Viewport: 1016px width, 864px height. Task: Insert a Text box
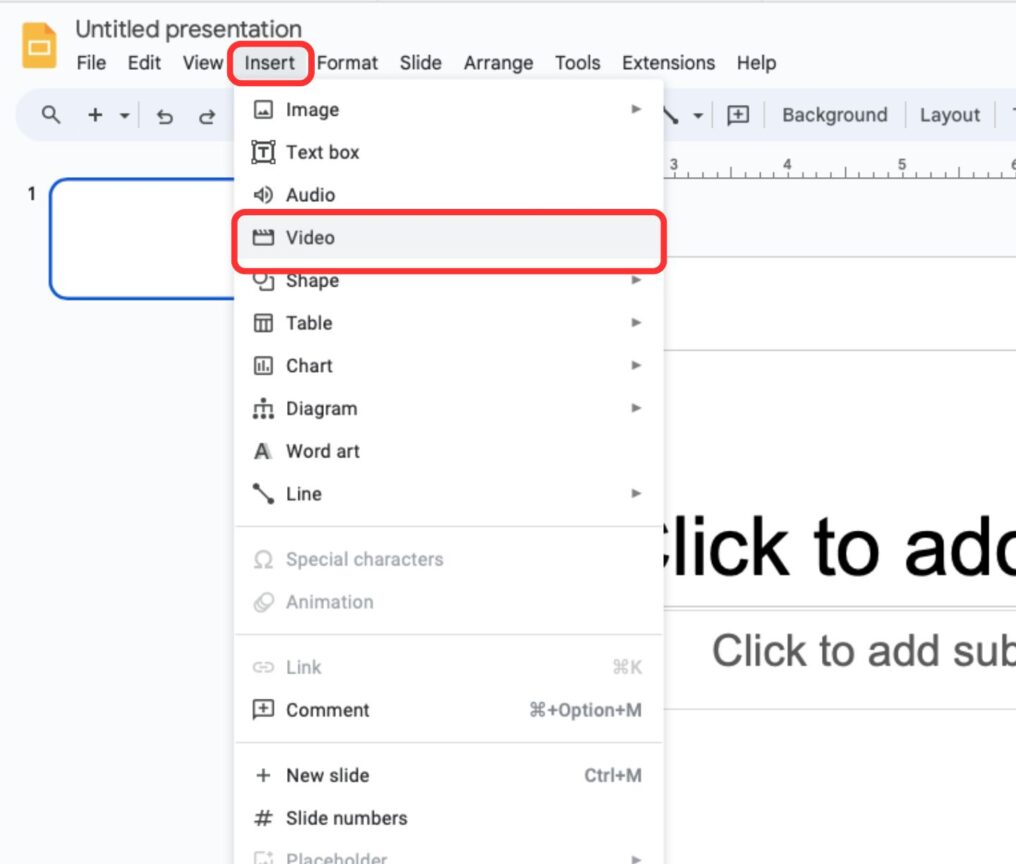(x=448, y=152)
